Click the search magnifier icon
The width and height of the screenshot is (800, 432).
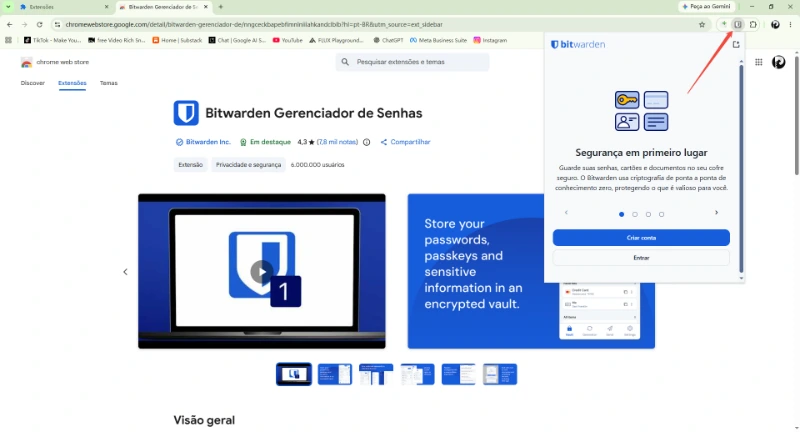pyautogui.click(x=345, y=62)
